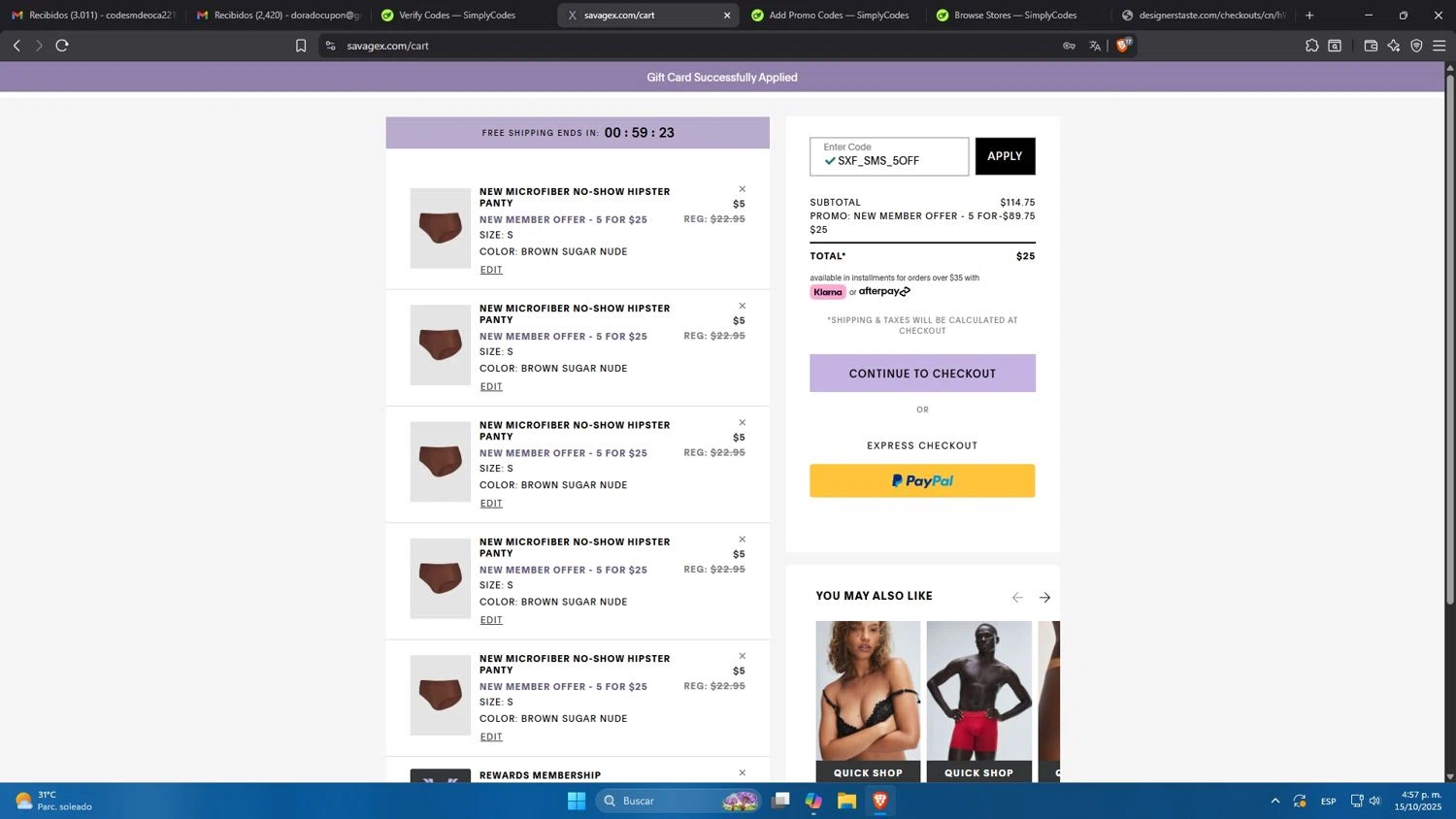Screen dimensions: 1456x819
Task: Open Leo AI sparkle icon
Action: pos(1394,46)
